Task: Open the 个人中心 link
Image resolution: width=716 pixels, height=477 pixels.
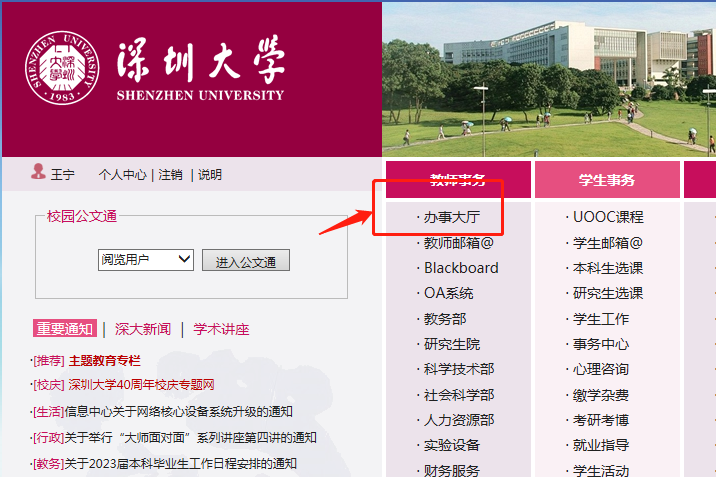Action: (x=122, y=174)
